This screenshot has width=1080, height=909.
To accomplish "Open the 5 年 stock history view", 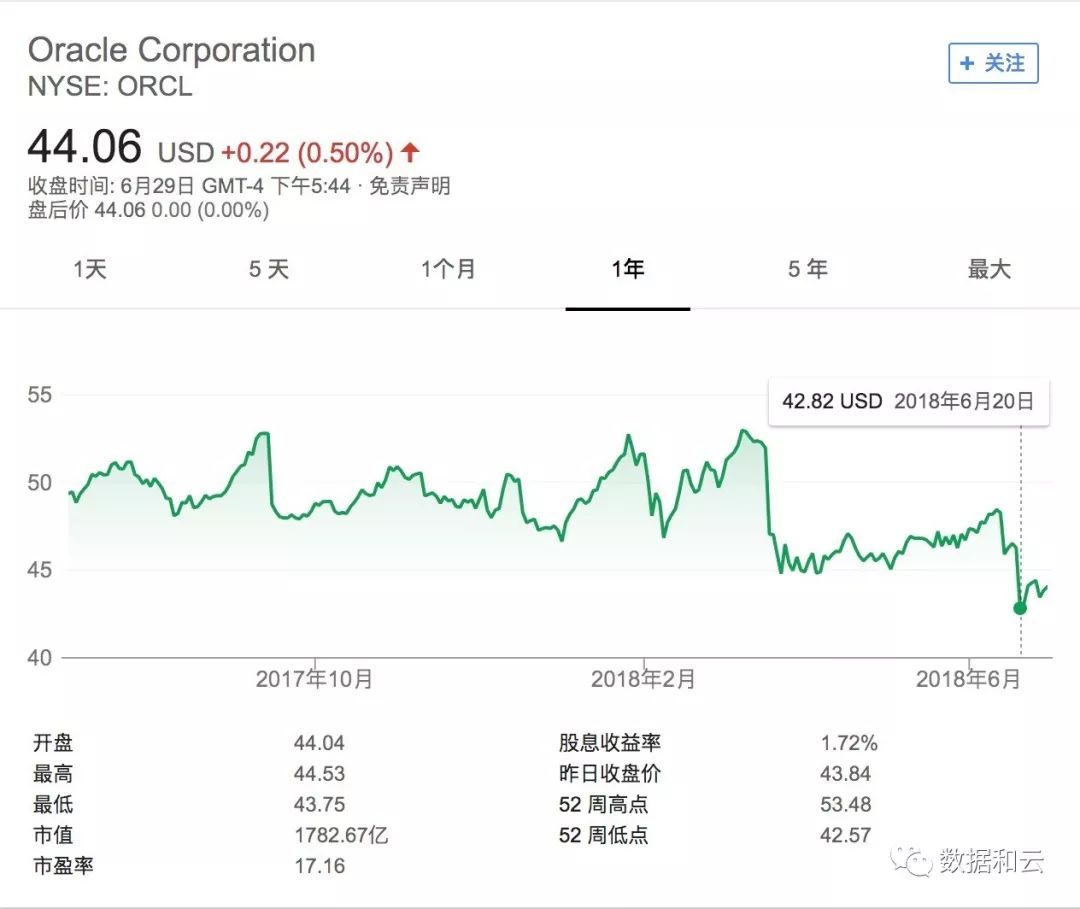I will [x=807, y=268].
